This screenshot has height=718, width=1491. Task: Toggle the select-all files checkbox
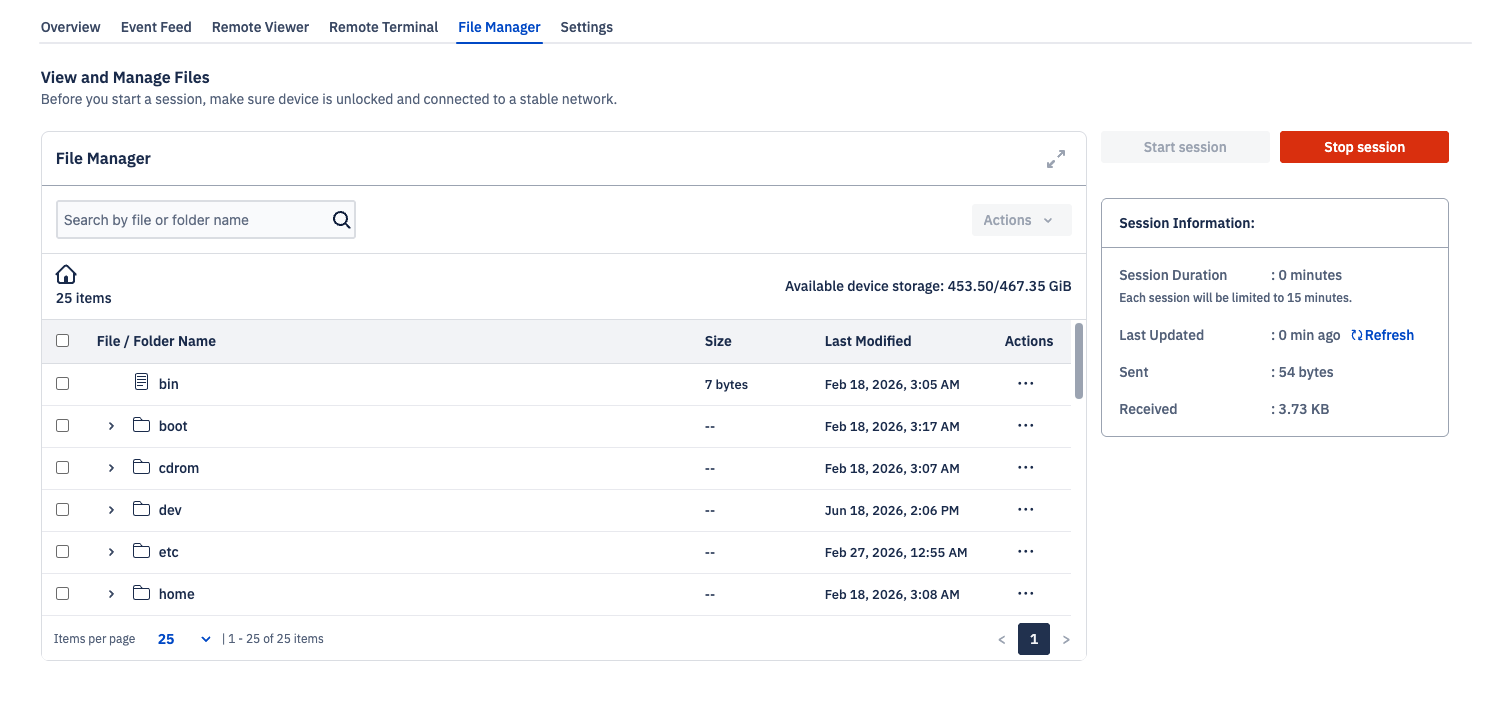point(62,341)
